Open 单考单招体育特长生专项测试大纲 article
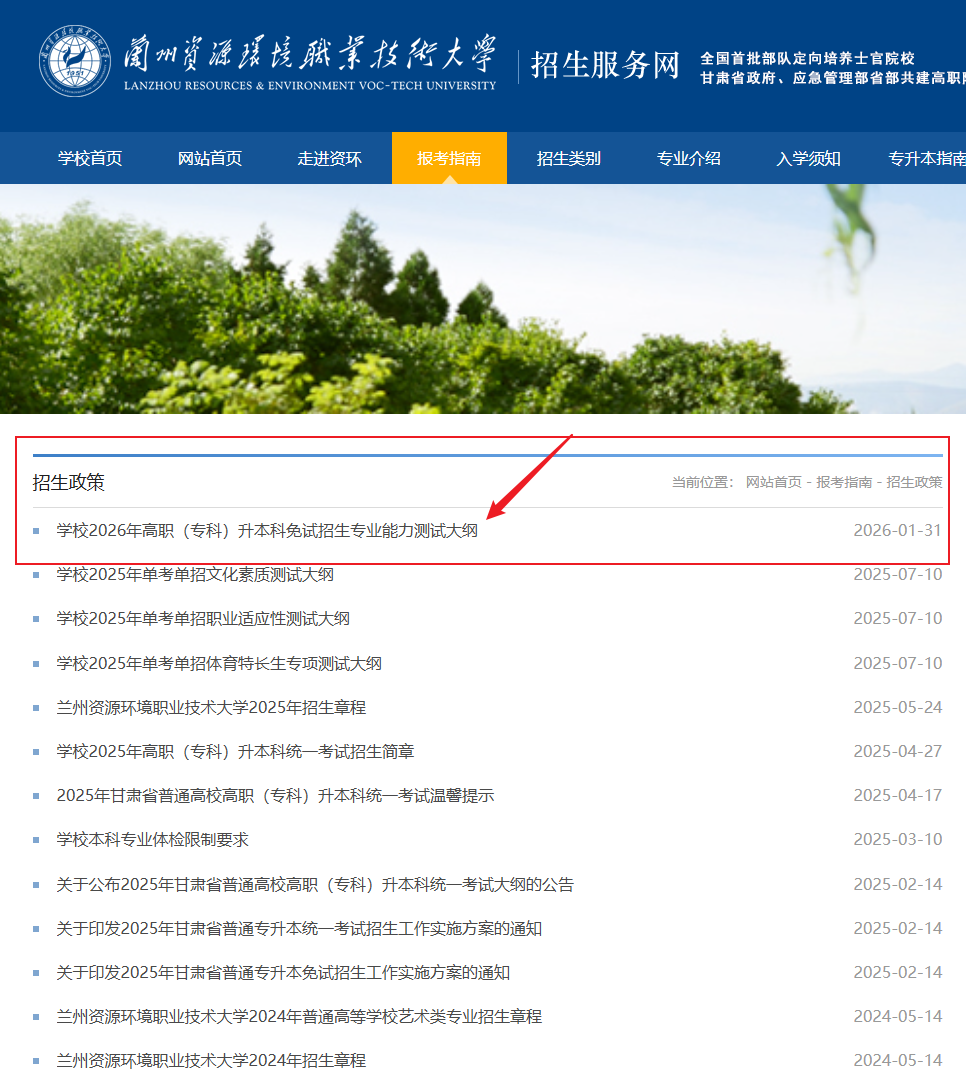This screenshot has width=966, height=1081. (219, 664)
